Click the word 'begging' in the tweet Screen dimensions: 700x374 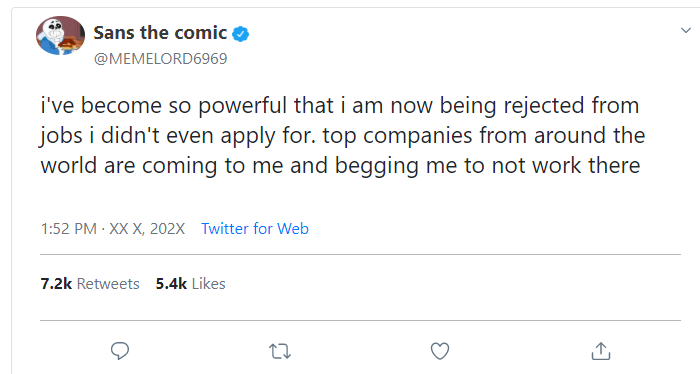click(376, 166)
